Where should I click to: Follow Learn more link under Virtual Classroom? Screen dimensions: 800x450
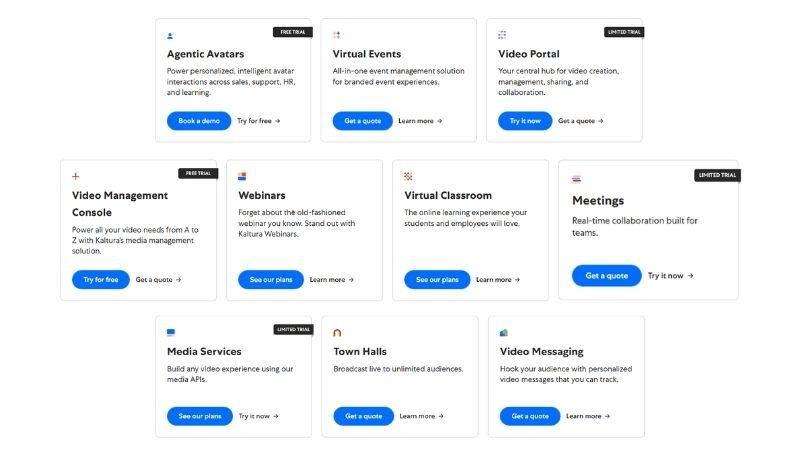click(x=497, y=280)
